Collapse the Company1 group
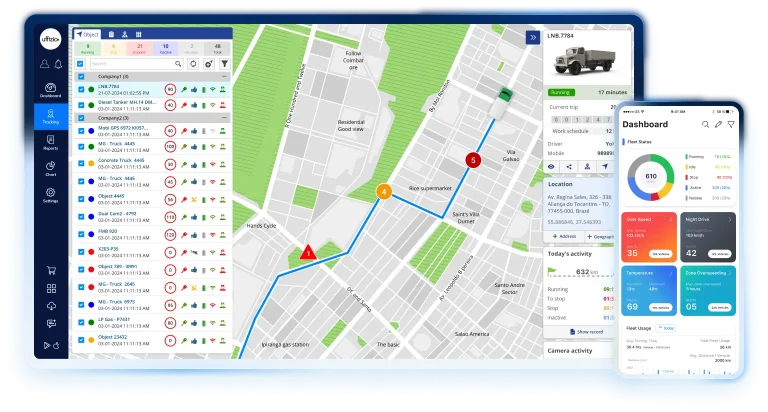 (224, 76)
